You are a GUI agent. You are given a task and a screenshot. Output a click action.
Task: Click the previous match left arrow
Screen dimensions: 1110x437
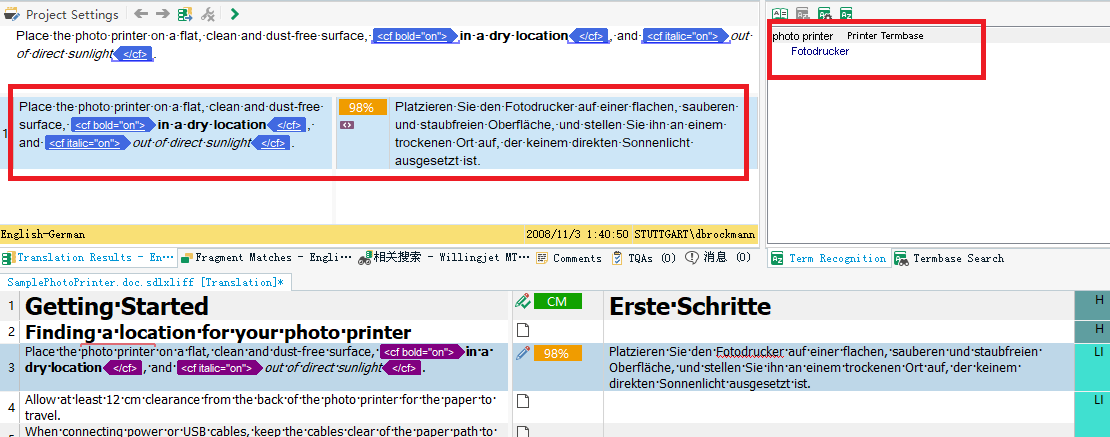[140, 14]
